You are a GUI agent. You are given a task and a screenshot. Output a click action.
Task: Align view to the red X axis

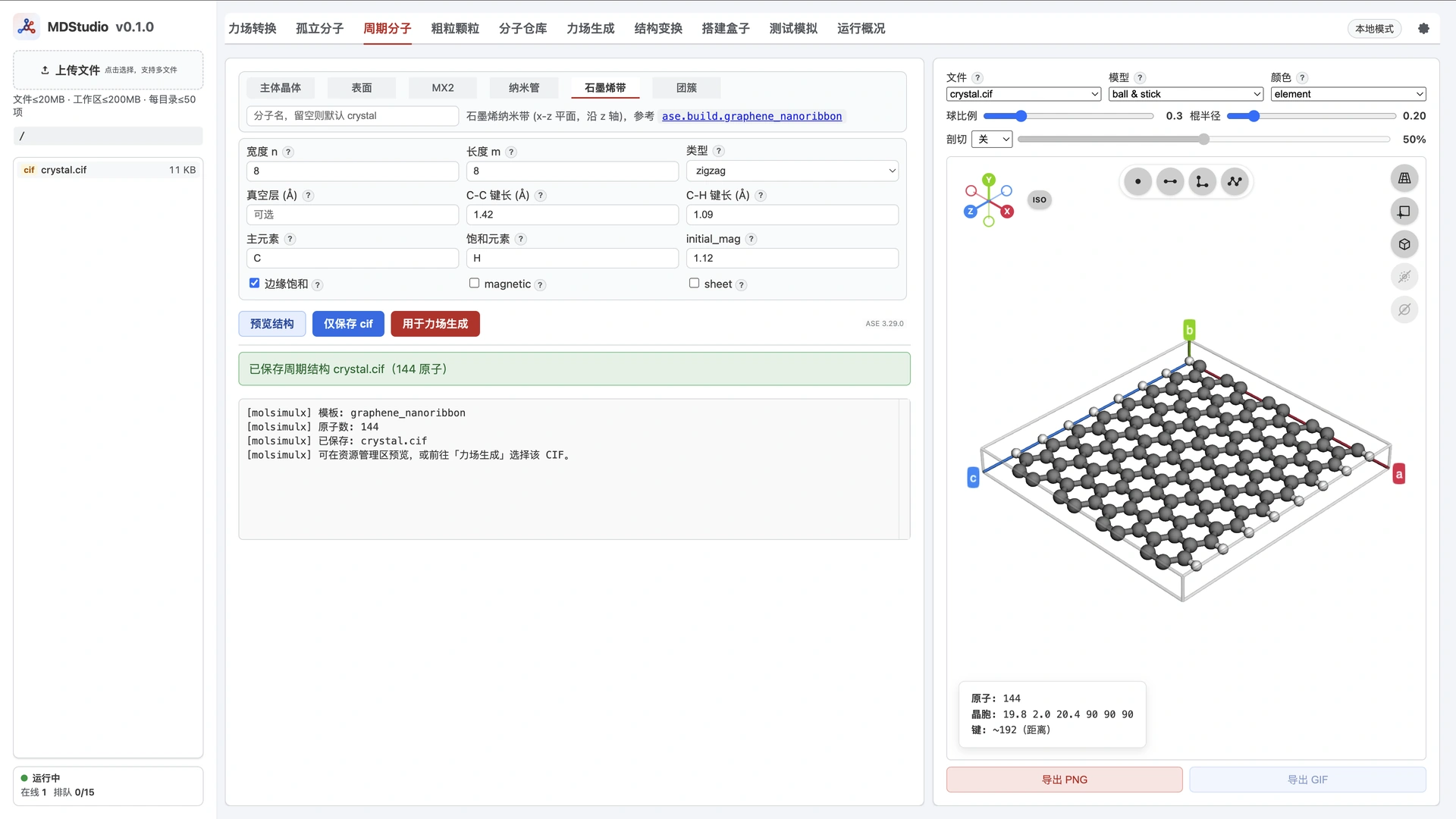(1007, 212)
